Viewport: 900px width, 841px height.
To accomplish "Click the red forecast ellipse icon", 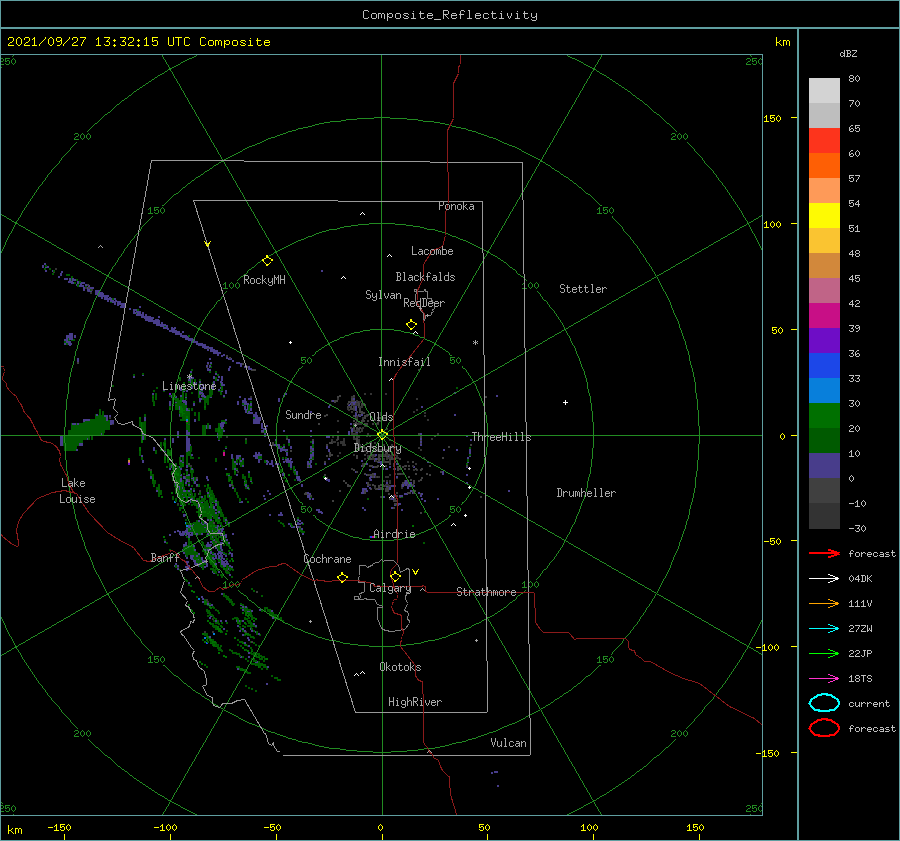I will point(824,728).
